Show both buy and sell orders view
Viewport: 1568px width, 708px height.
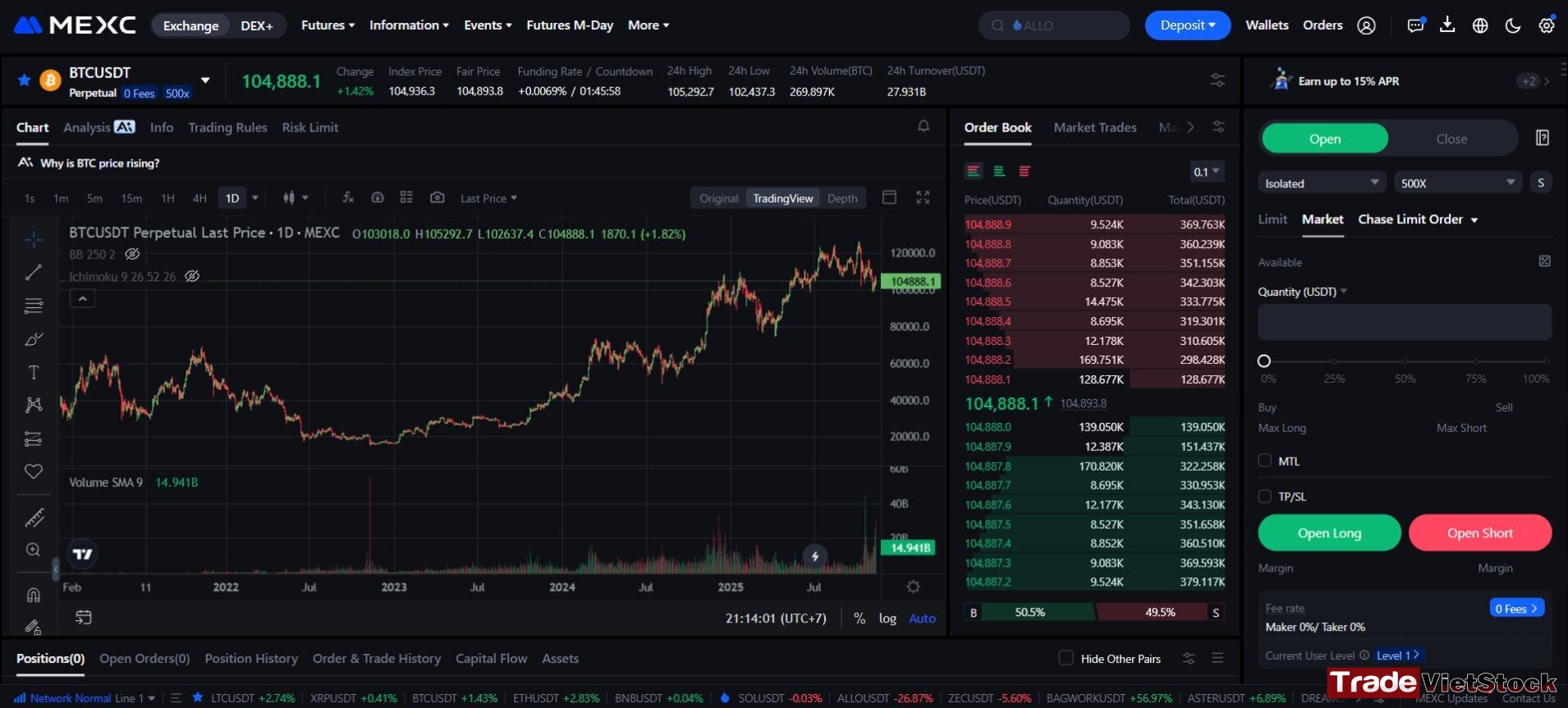point(974,171)
